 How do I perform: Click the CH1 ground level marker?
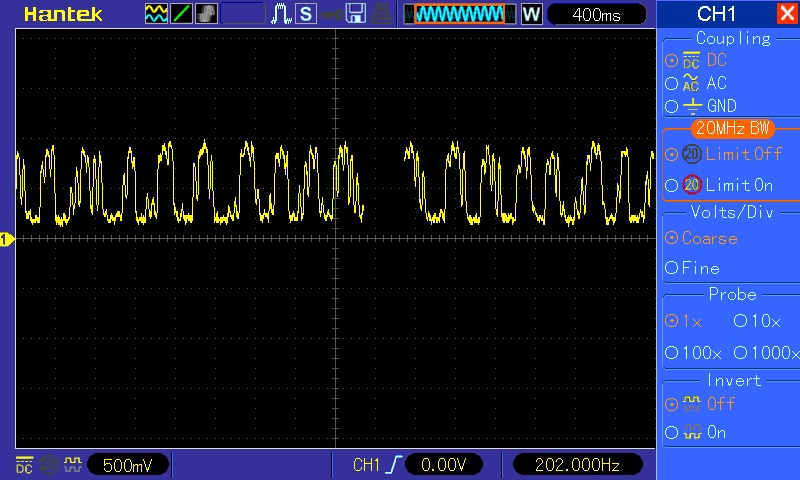tap(6, 239)
